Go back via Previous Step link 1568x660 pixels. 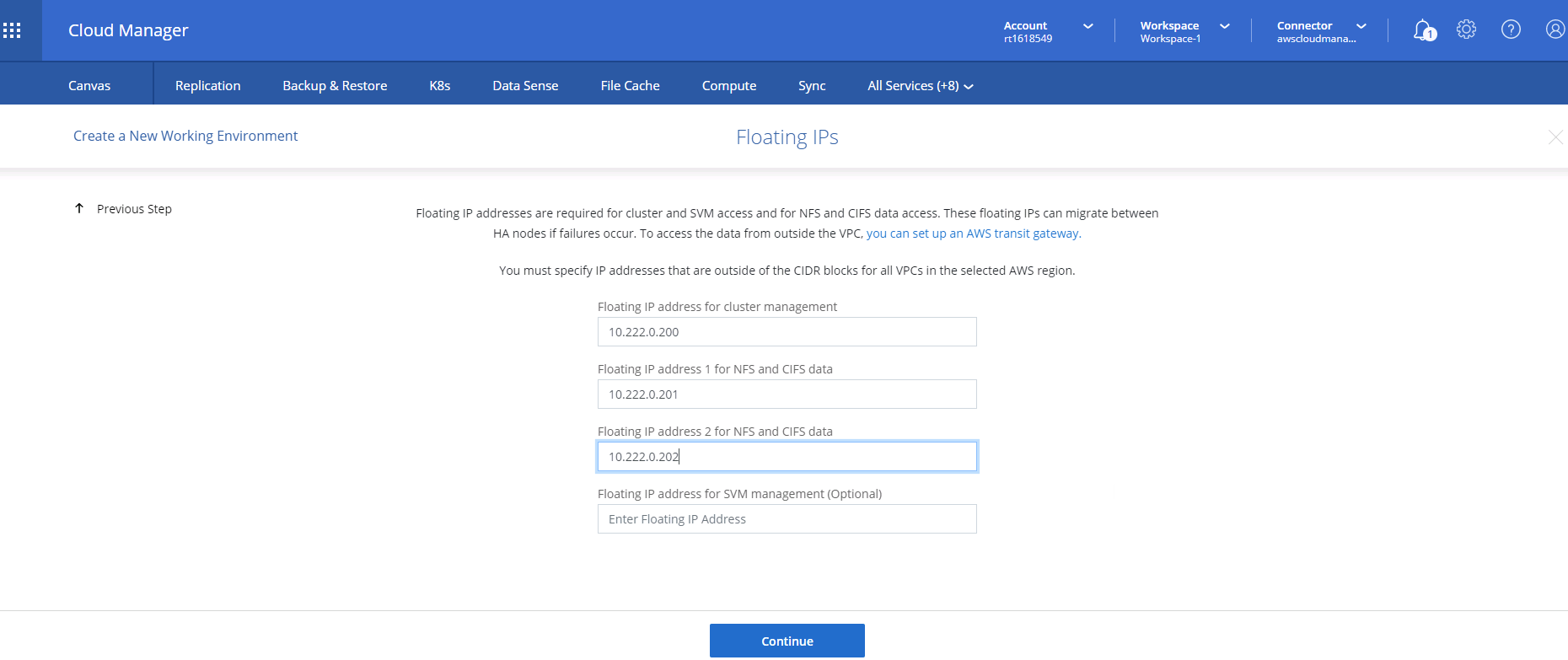click(134, 209)
